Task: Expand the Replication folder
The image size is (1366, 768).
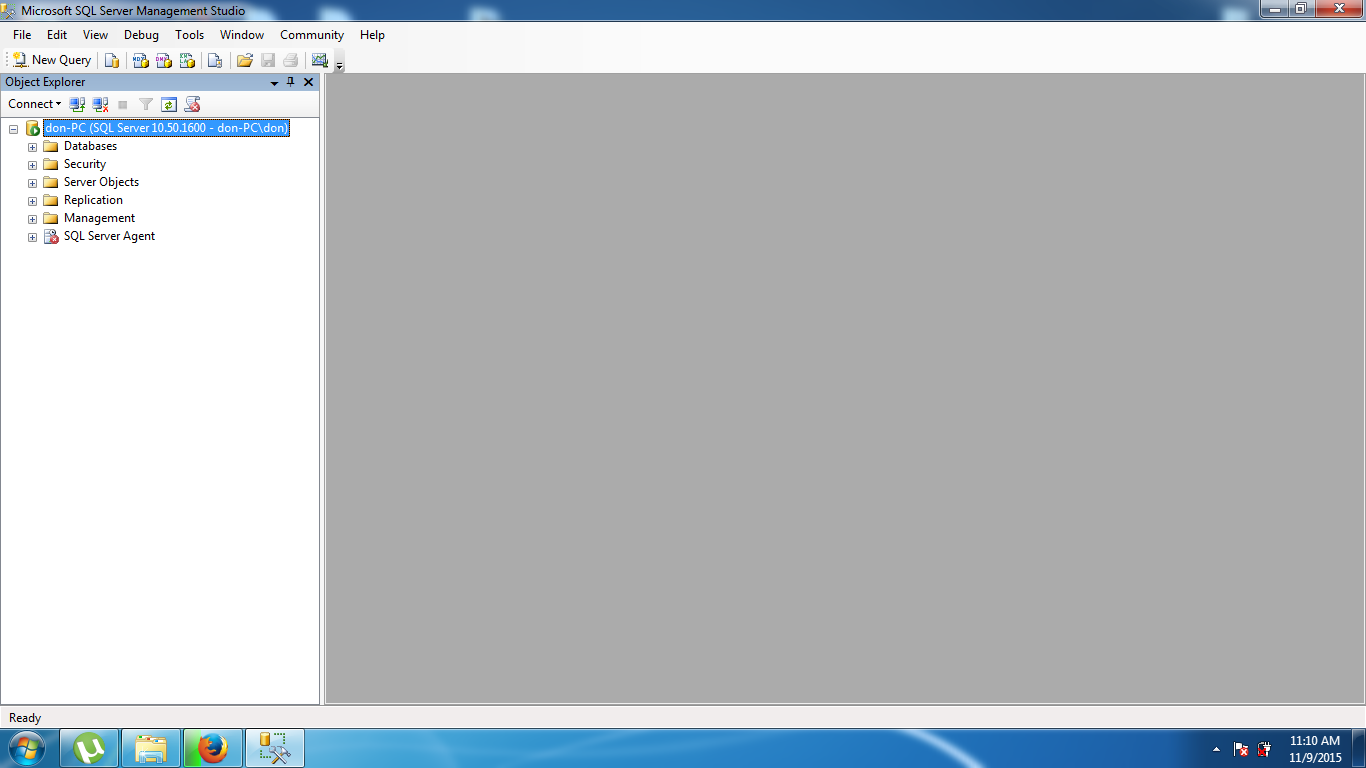Action: point(32,201)
